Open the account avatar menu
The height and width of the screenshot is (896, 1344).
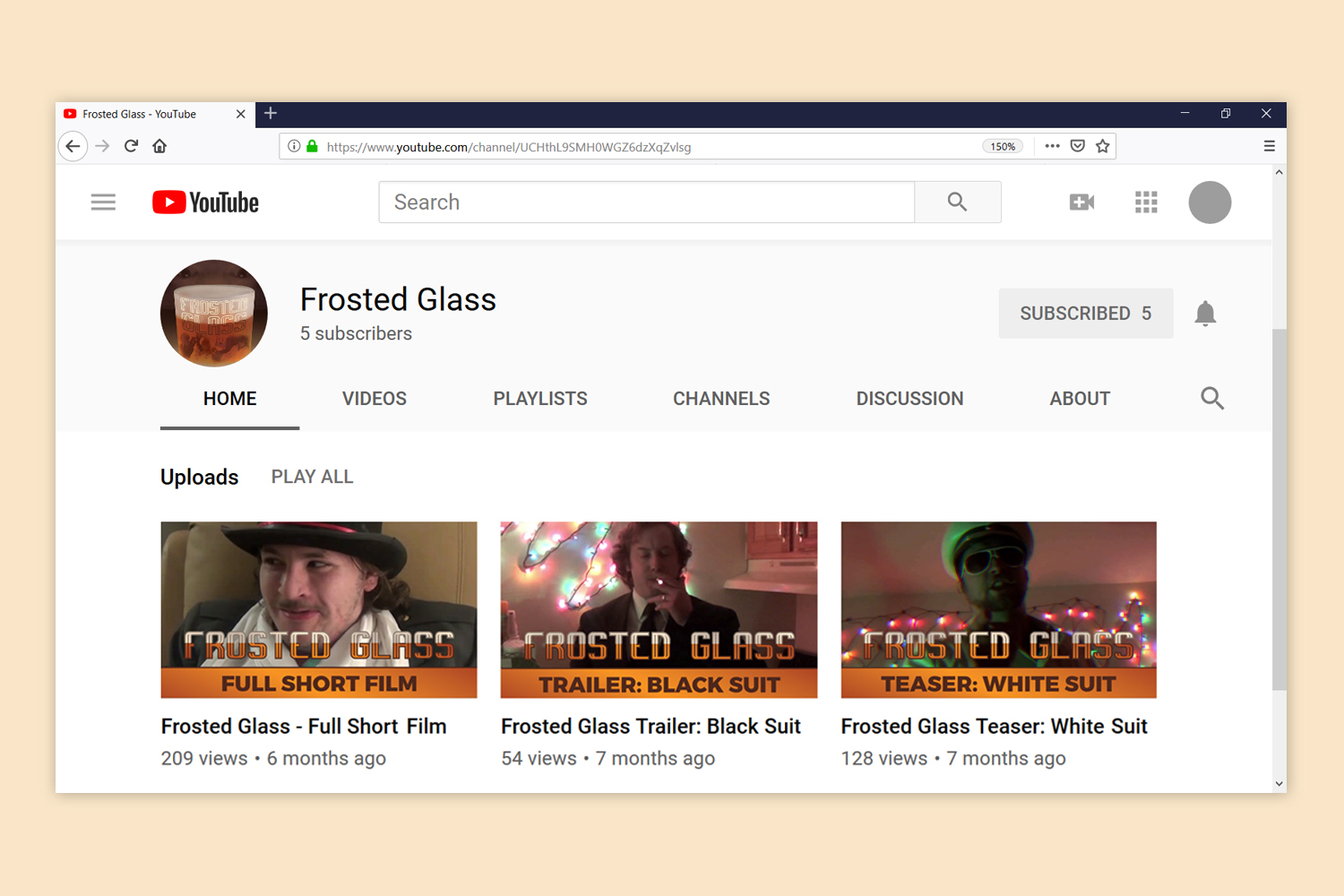pyautogui.click(x=1210, y=202)
